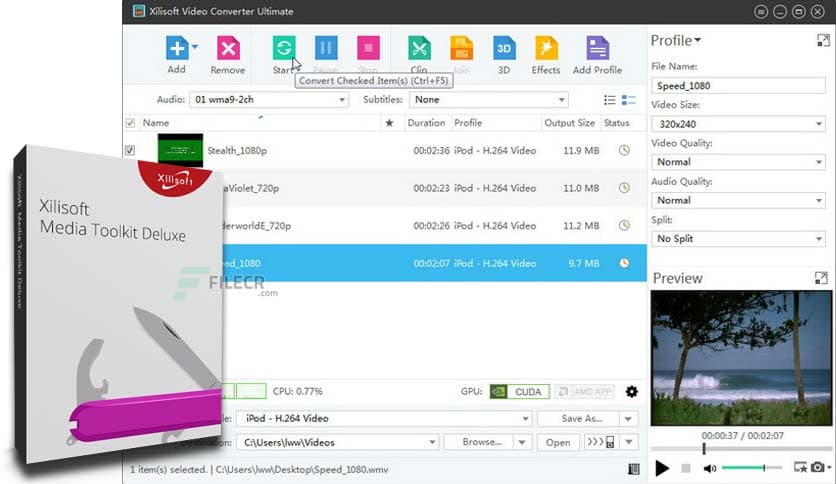836x484 pixels.
Task: Open the destination folder path dropdown
Action: point(337,442)
